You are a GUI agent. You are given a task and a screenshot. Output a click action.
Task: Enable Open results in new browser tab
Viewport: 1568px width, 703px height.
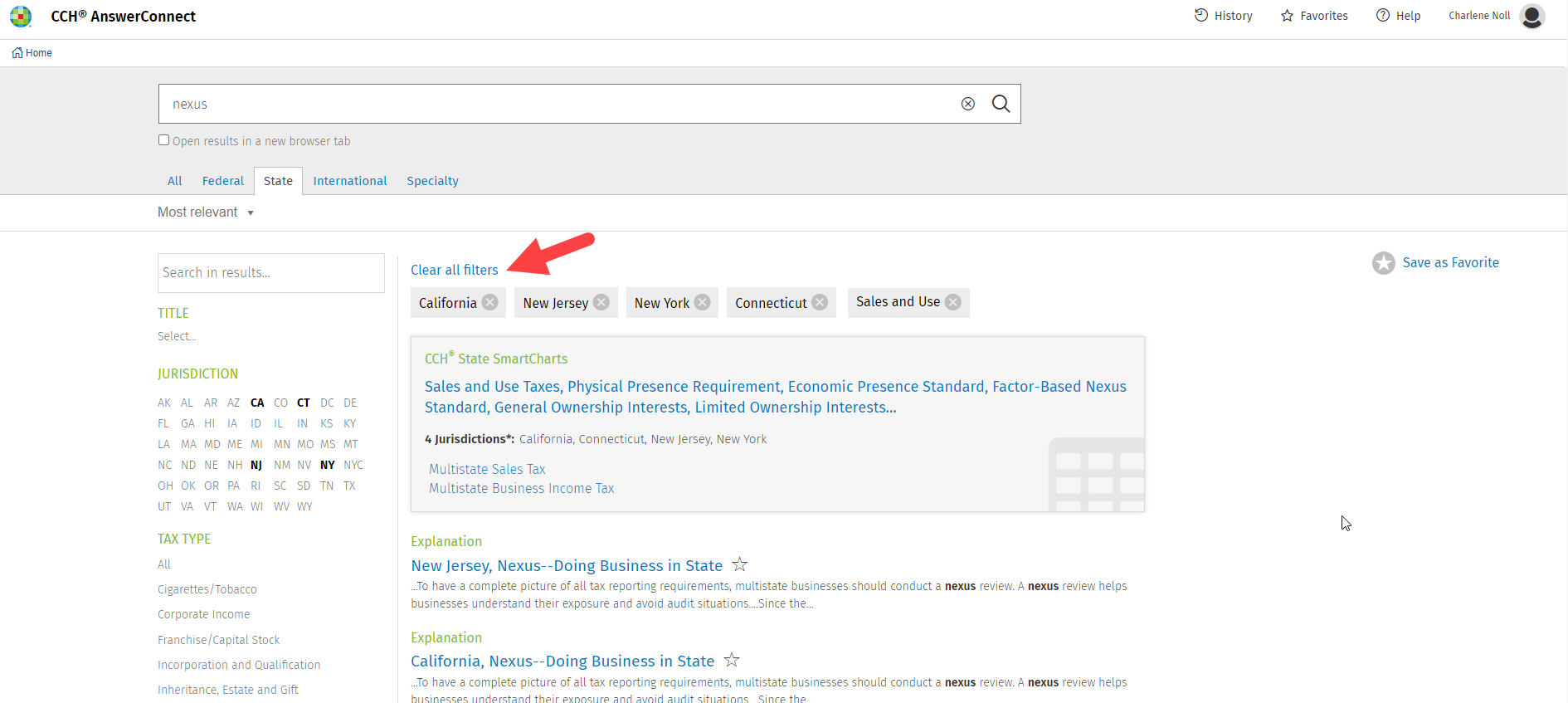coord(164,140)
